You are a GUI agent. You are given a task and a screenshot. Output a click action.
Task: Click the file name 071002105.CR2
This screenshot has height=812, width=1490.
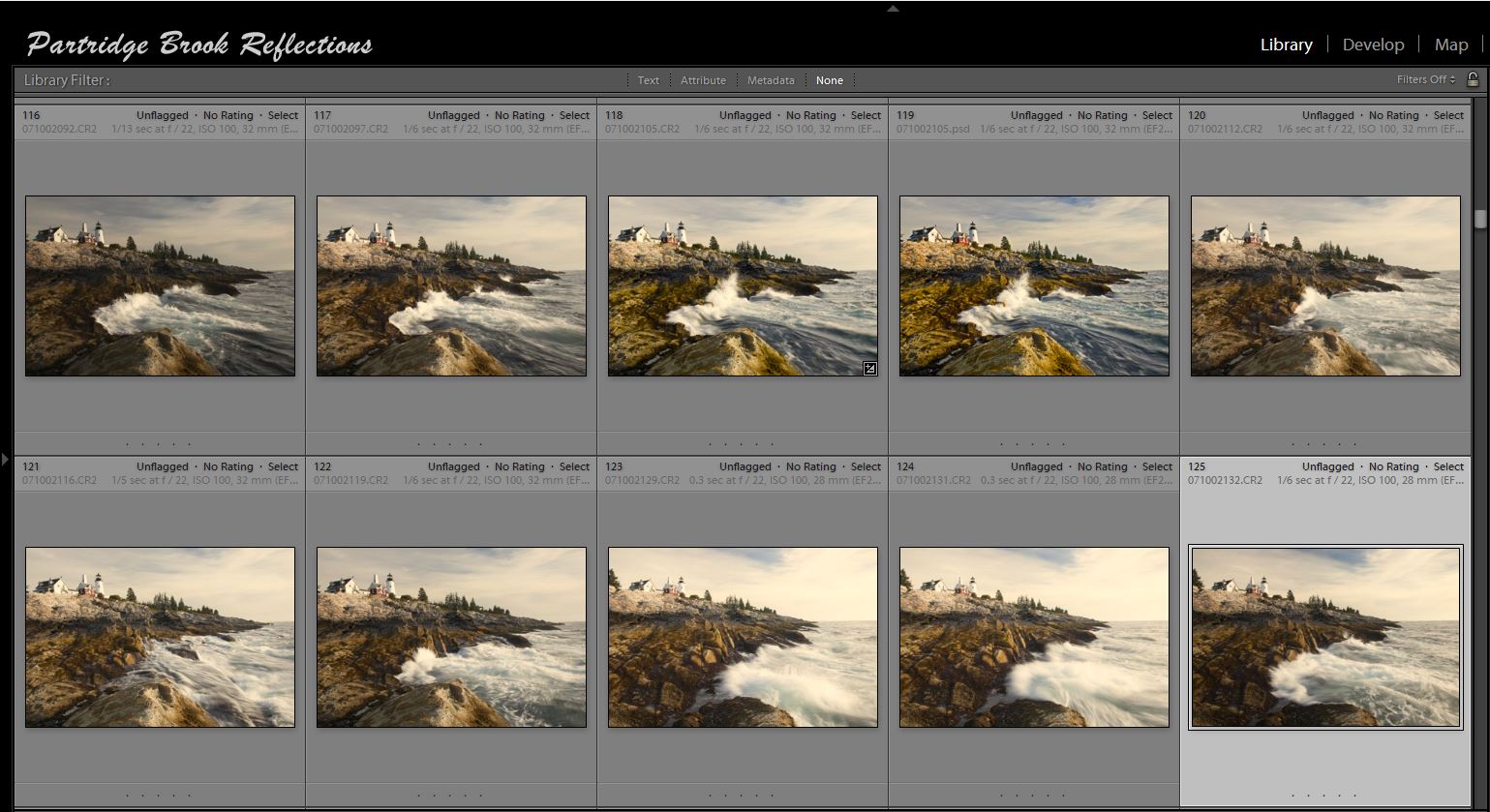[x=643, y=129]
